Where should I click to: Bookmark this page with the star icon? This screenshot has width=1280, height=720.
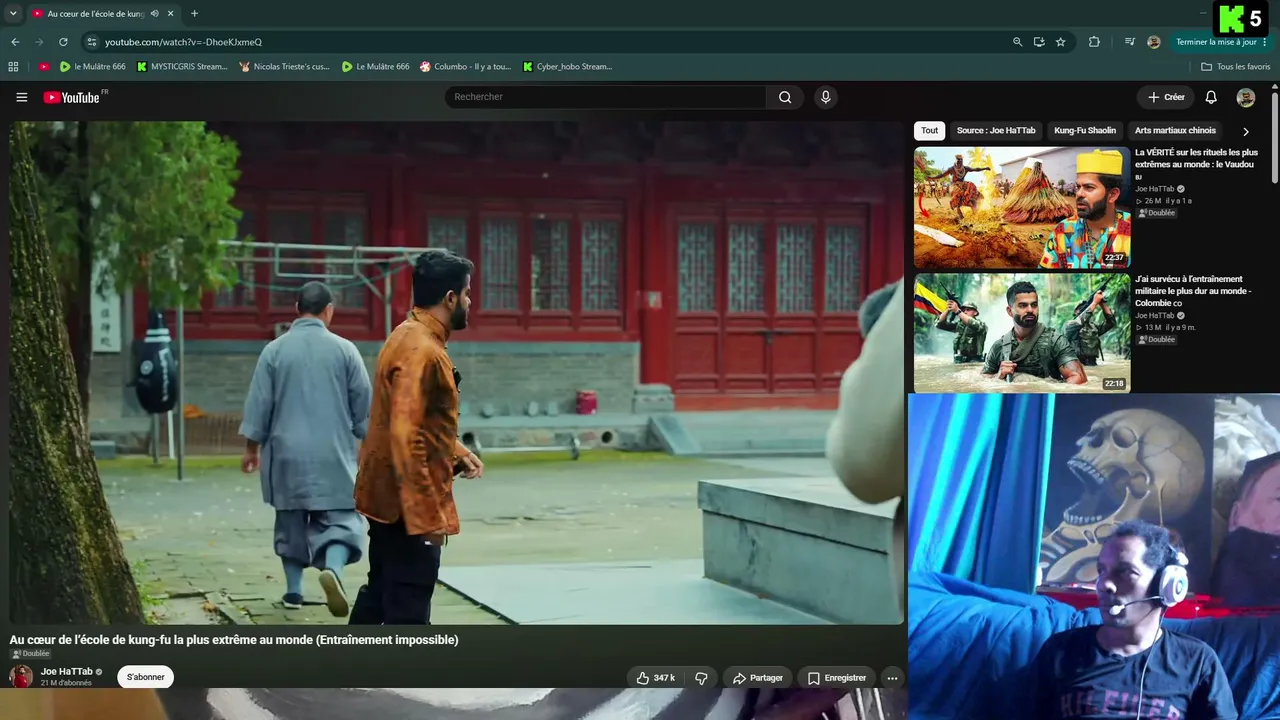1060,42
